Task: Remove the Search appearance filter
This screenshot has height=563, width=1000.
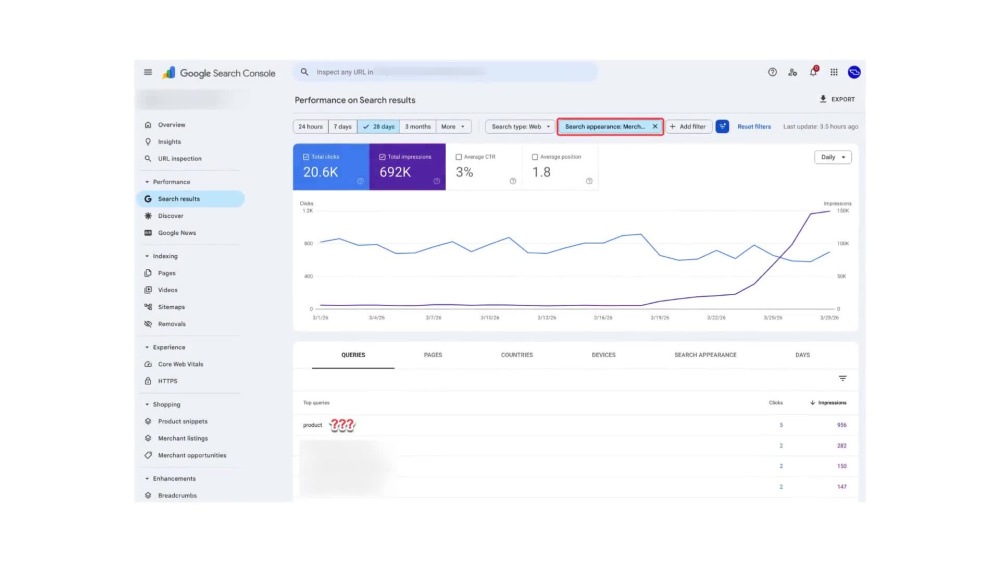Action: [655, 126]
